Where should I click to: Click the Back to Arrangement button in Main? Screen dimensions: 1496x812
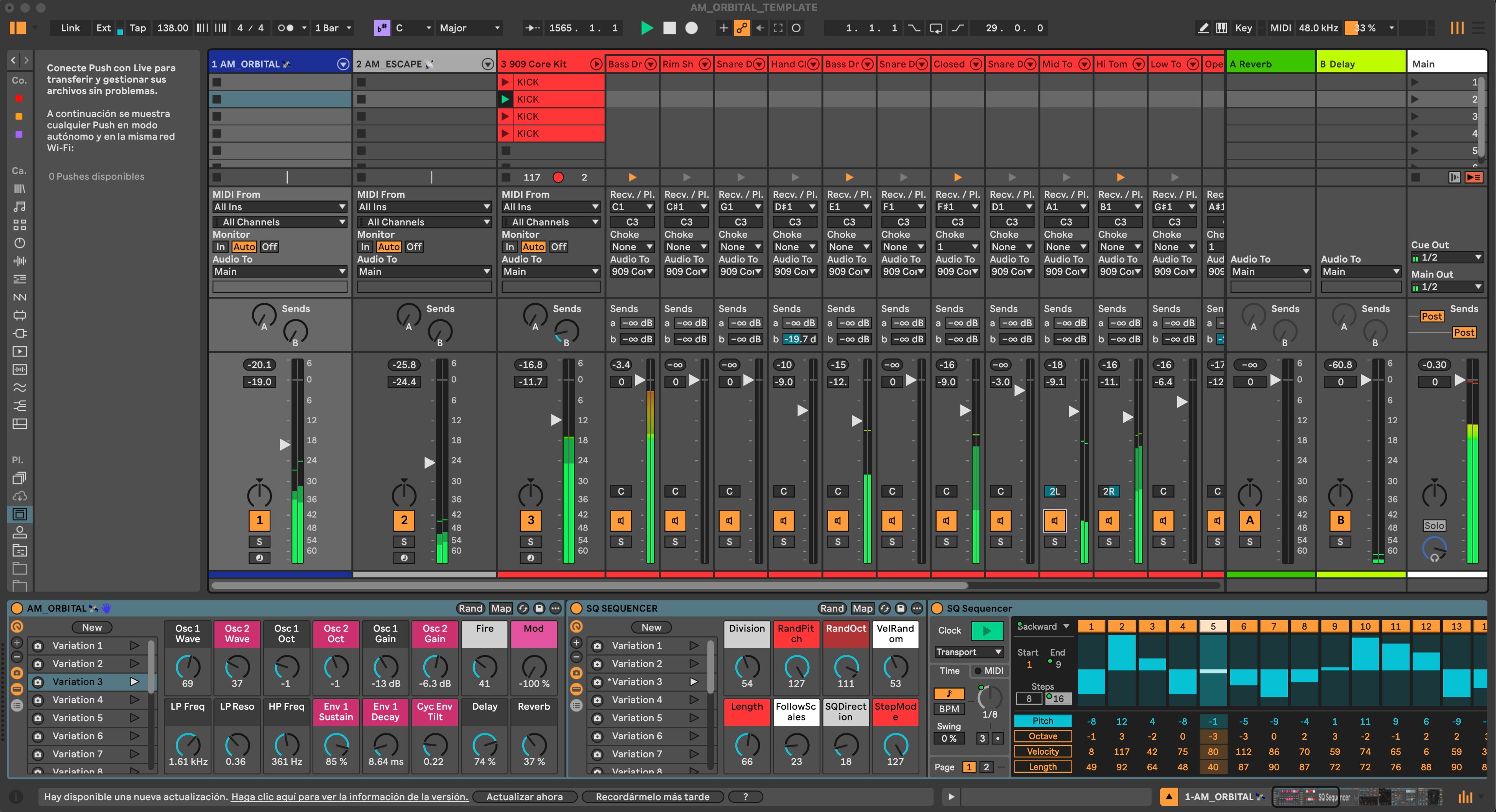pos(1474,177)
